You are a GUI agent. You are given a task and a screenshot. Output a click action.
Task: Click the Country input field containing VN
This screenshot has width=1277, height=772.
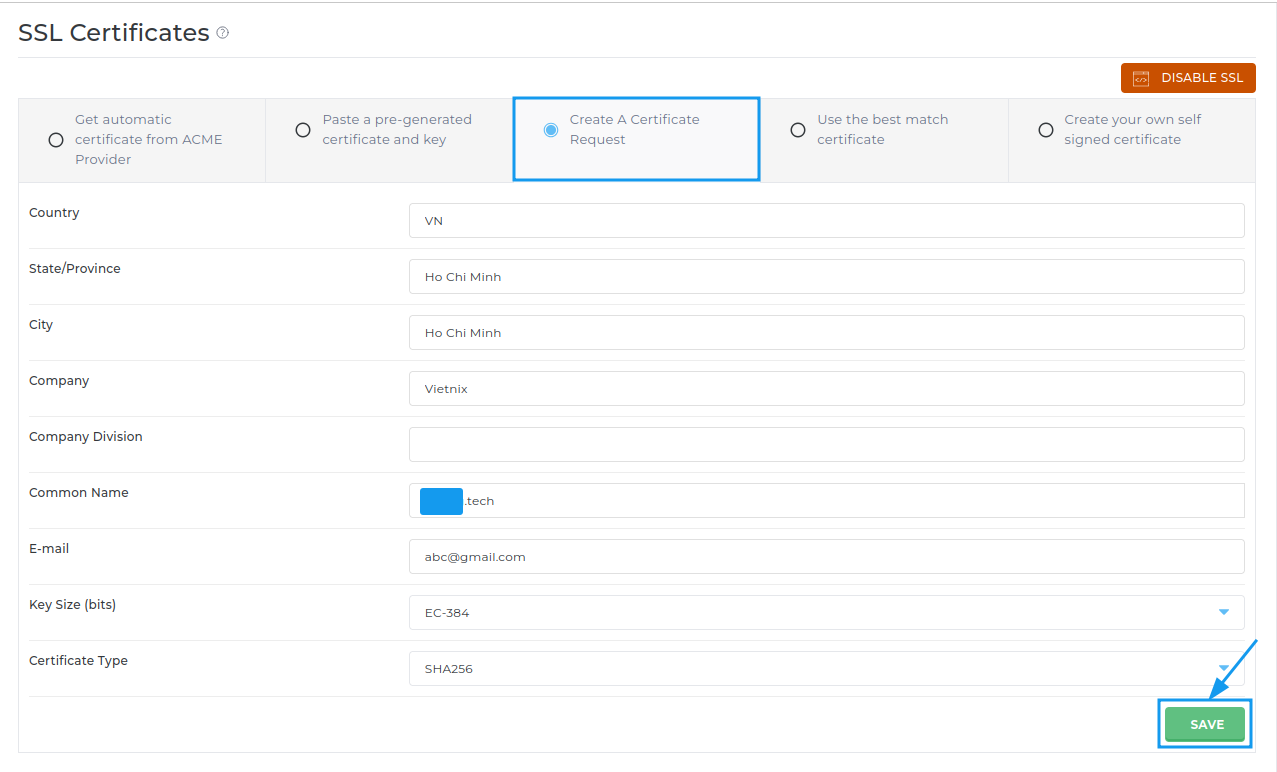coord(827,221)
